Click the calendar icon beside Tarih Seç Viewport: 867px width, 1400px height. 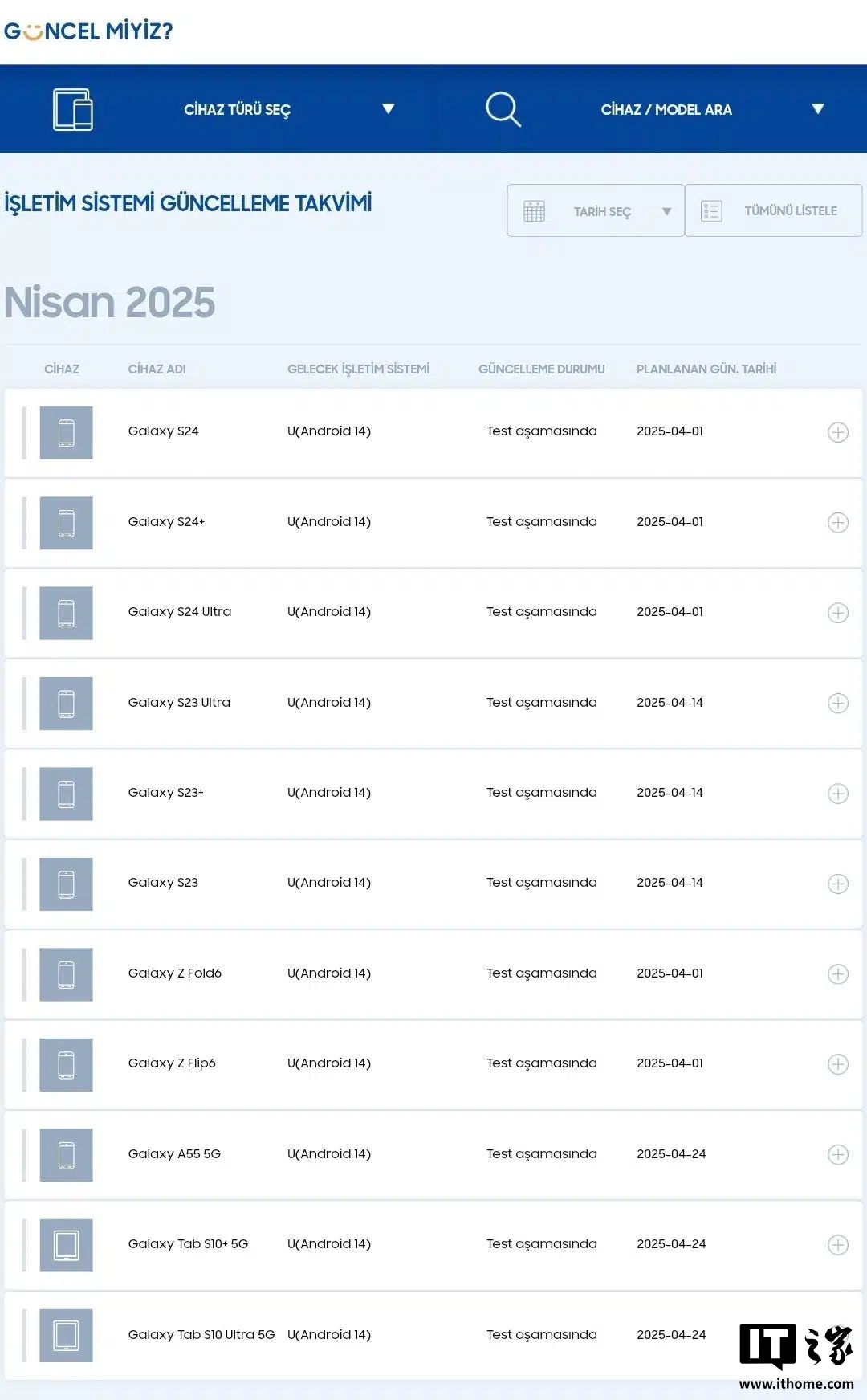[534, 211]
